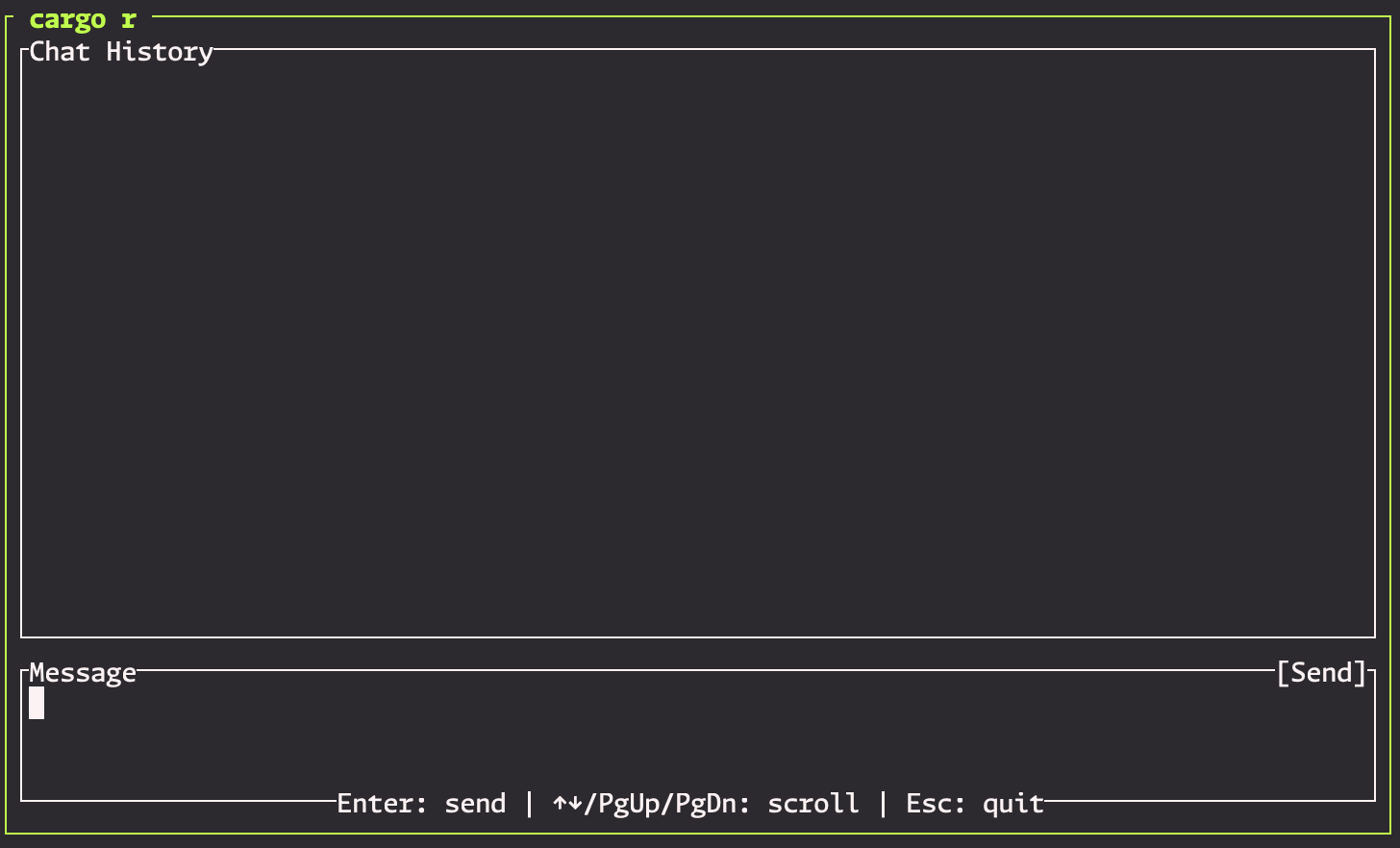Select the Chat History panel title
This screenshot has height=848, width=1400.
click(121, 52)
